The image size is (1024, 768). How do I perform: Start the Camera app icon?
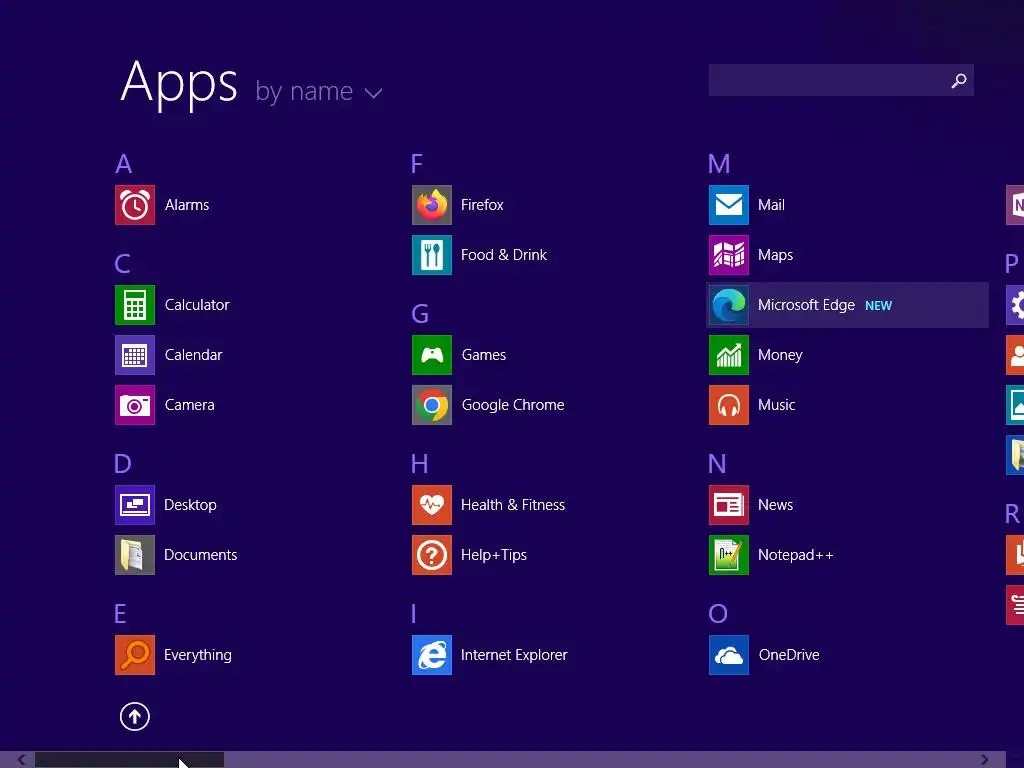tap(135, 405)
